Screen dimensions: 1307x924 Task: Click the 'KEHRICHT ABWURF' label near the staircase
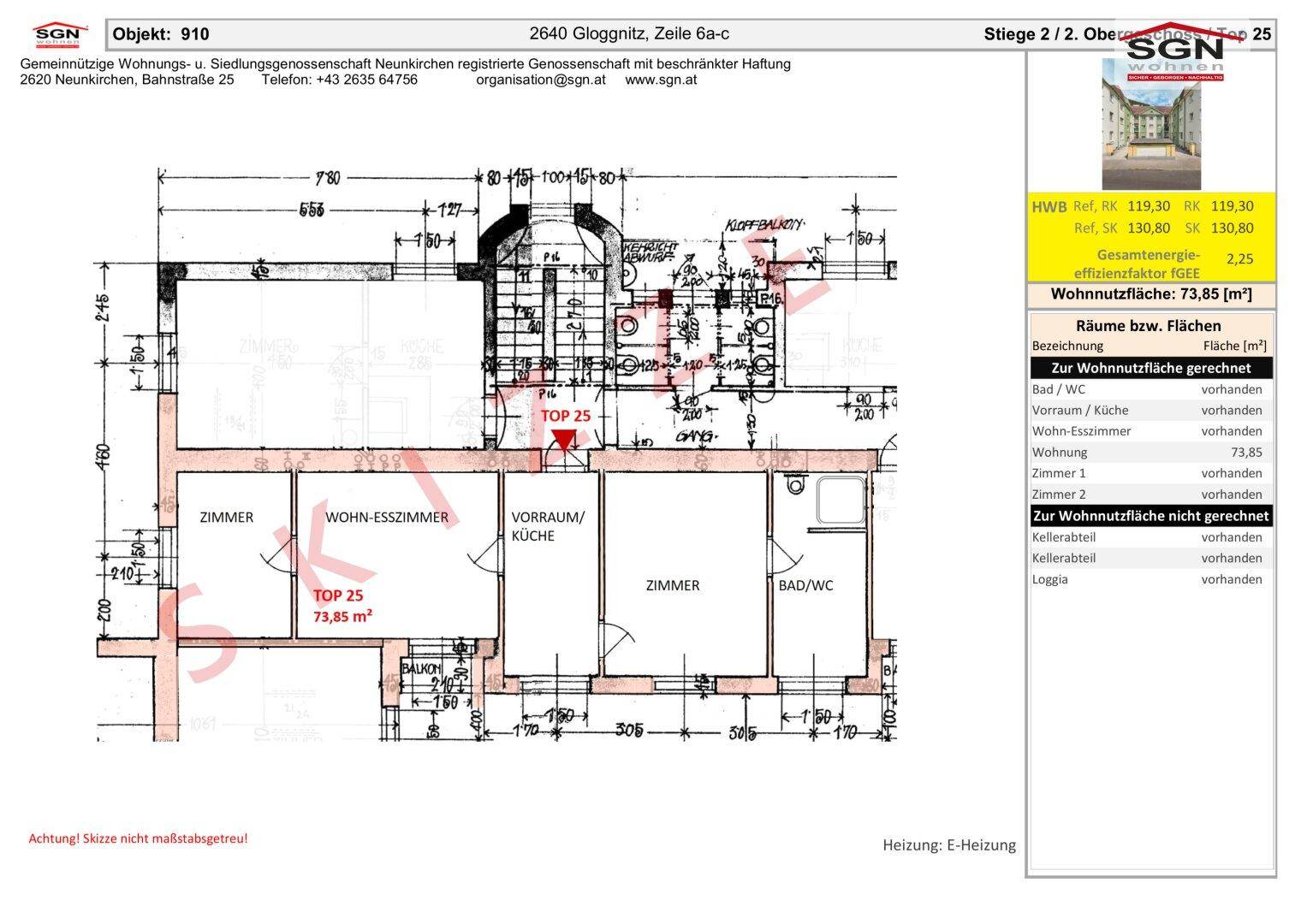pyautogui.click(x=651, y=251)
